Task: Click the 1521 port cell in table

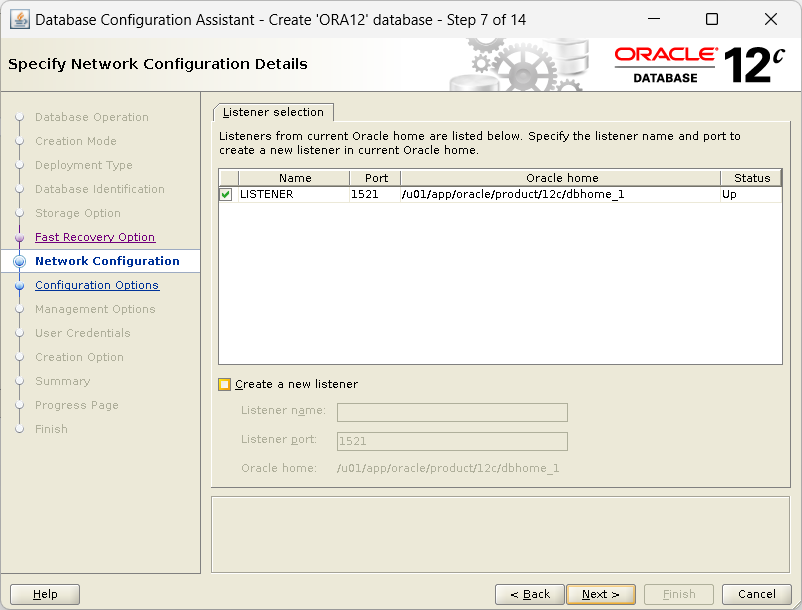Action: click(375, 194)
